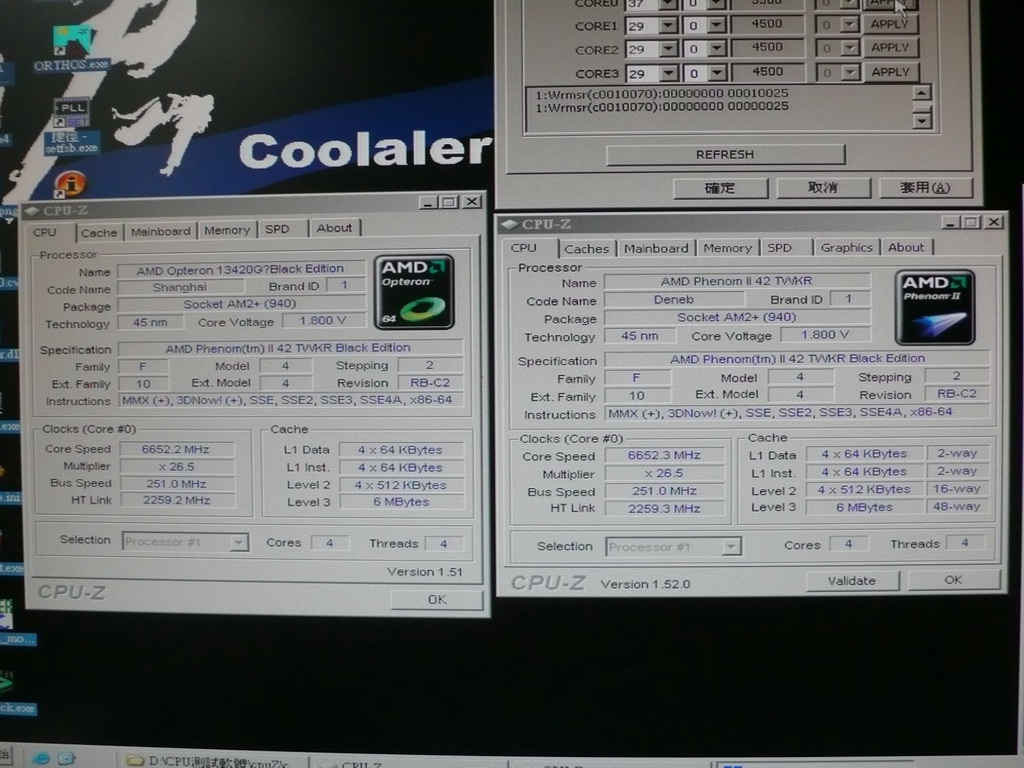1024x768 pixels.
Task: Click HT Link 2259.2 MHz value
Action: point(176,500)
